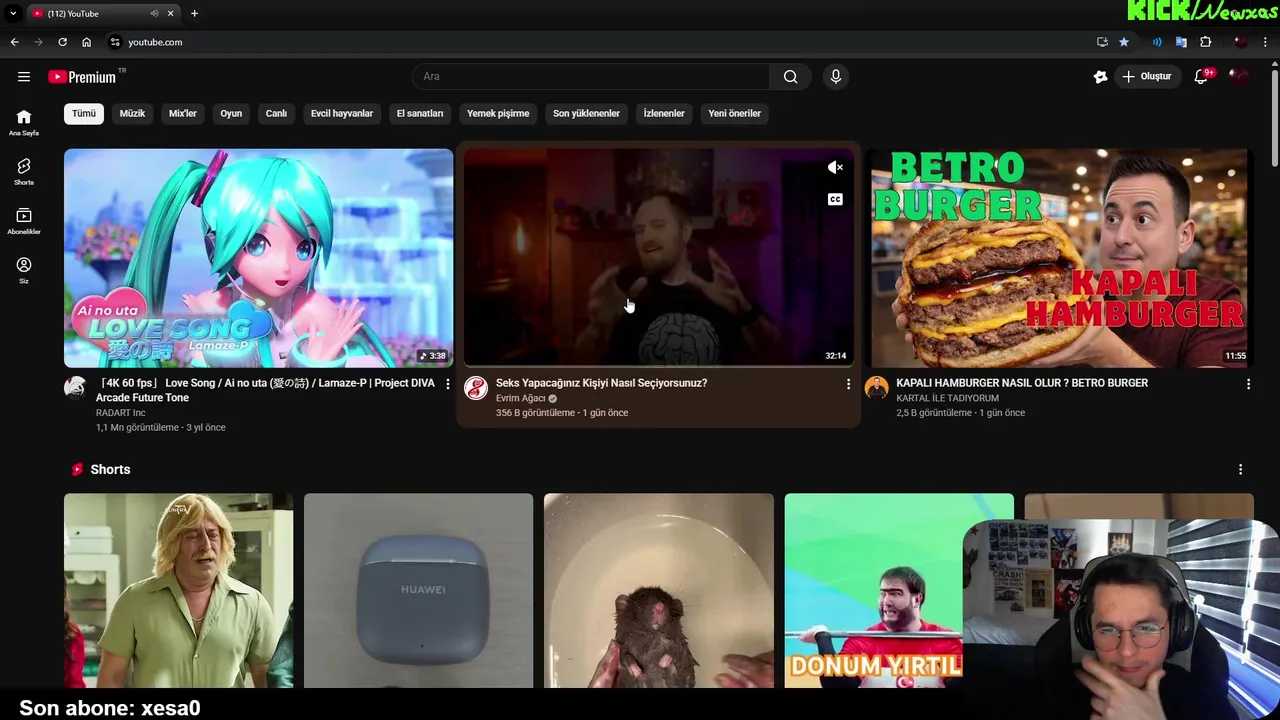
Task: Open the hamburger guide menu
Action: (x=24, y=77)
